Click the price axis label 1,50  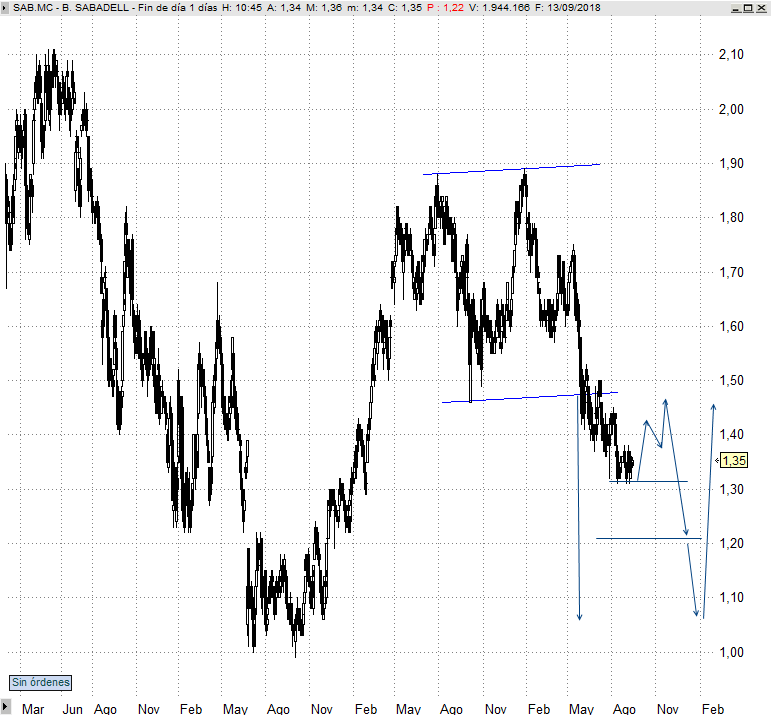tap(732, 380)
